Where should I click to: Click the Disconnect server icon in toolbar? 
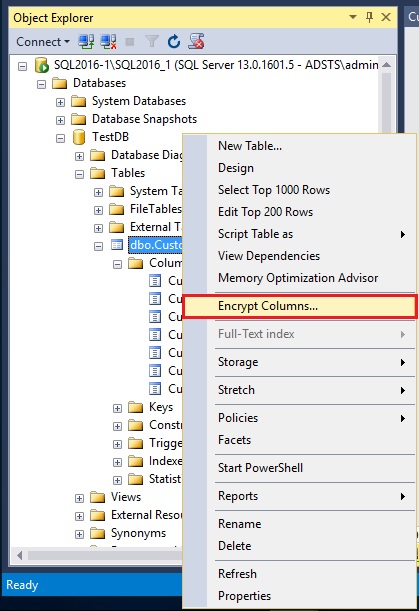pos(108,41)
